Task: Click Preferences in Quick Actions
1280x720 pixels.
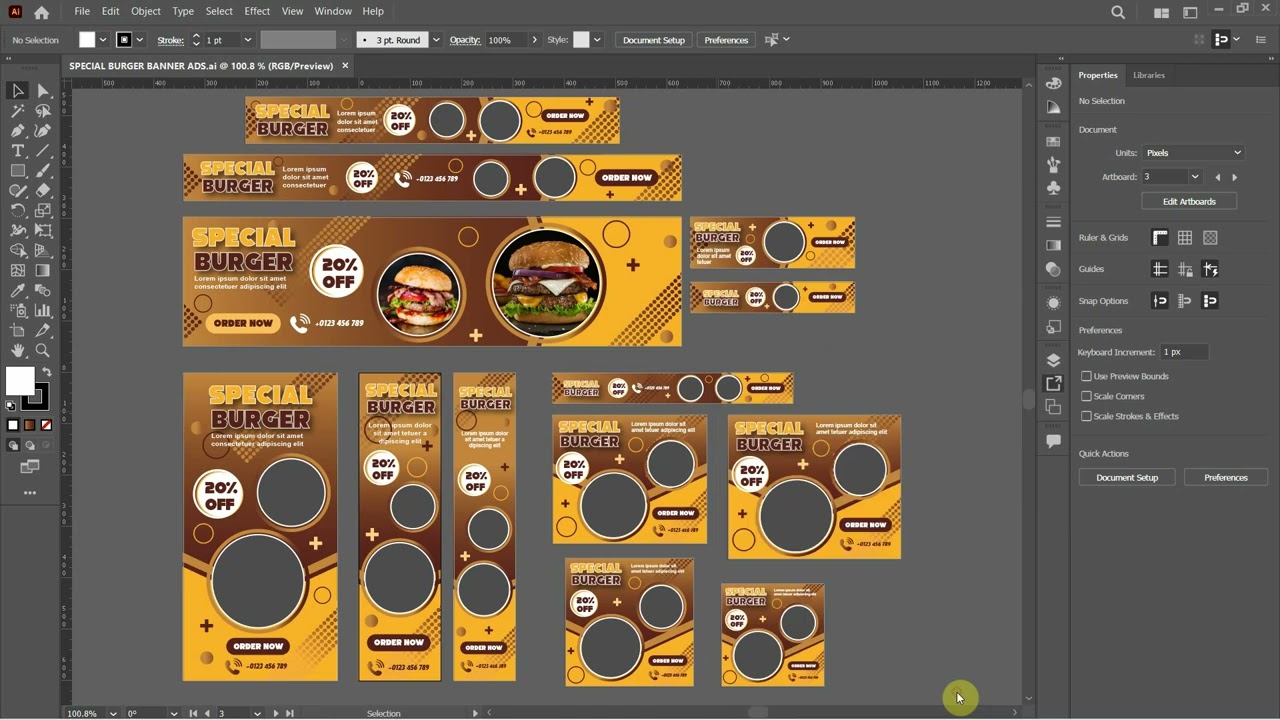Action: (1226, 477)
